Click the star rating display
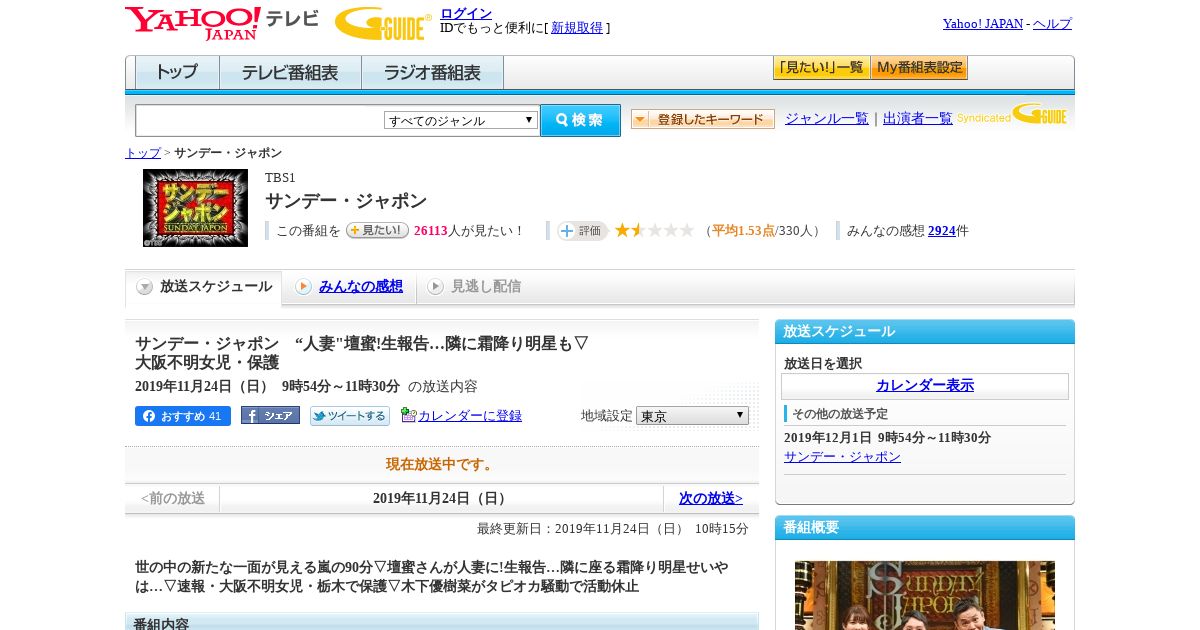This screenshot has width=1200, height=630. click(x=654, y=230)
